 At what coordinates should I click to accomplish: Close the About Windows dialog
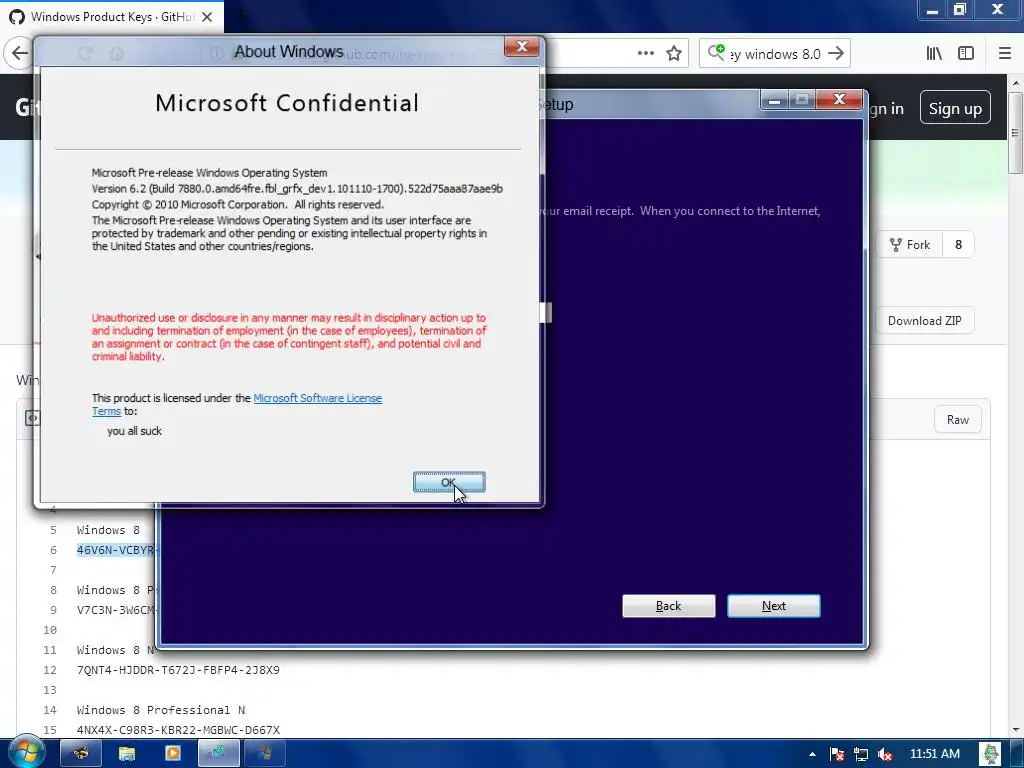[x=521, y=46]
